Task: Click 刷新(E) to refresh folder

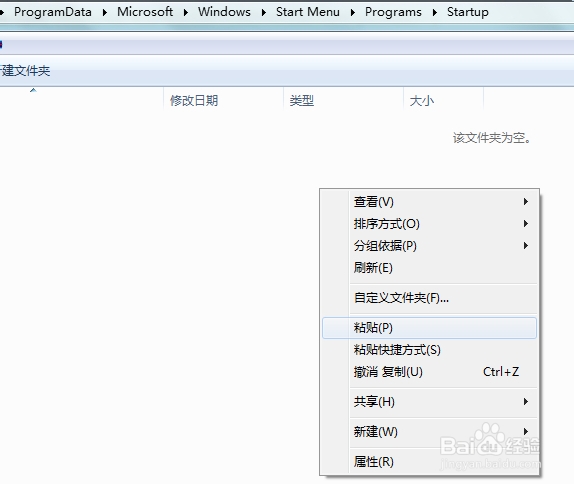Action: coord(429,268)
